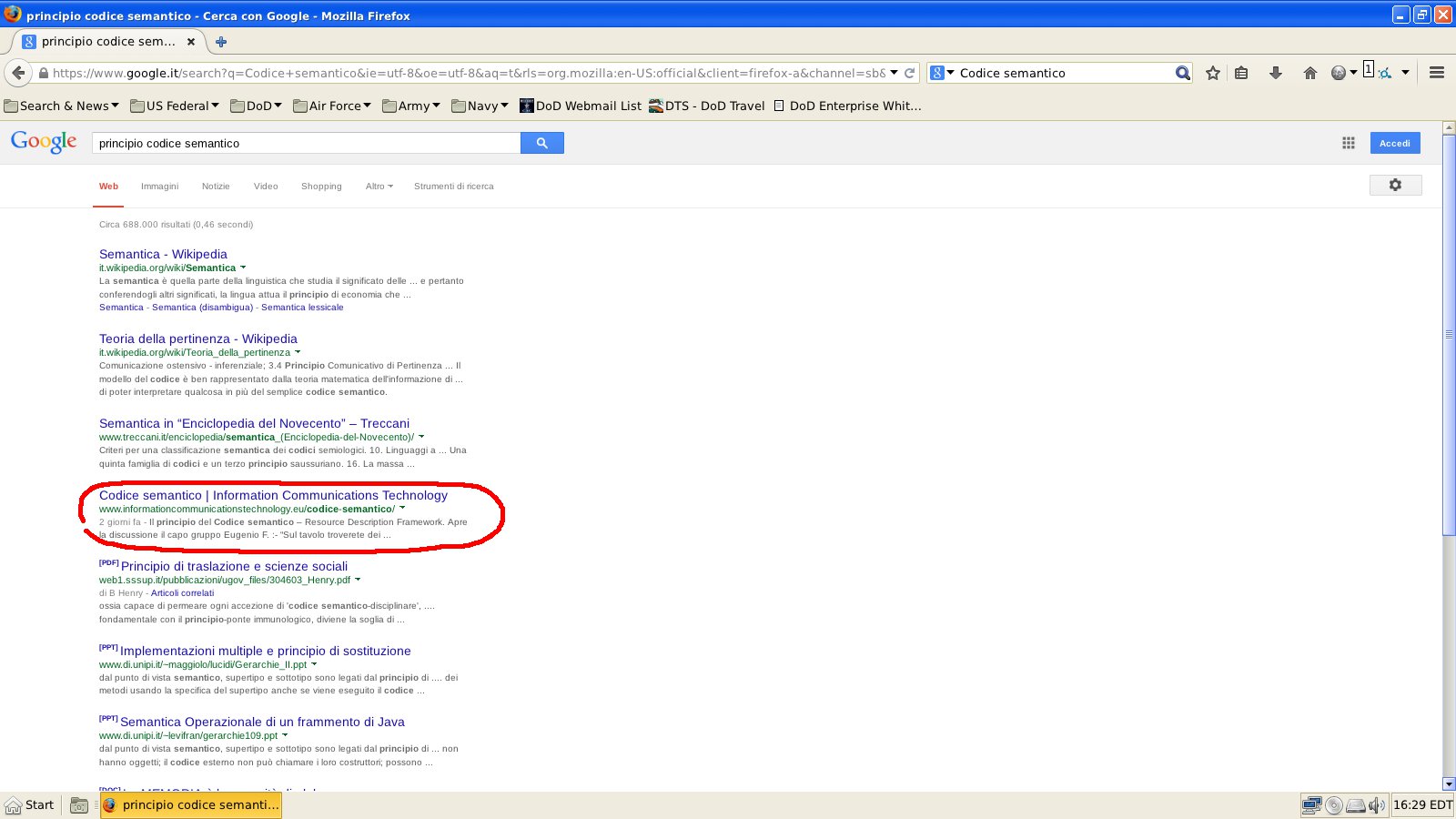1456x819 pixels.
Task: Click the disk drive tray icon
Action: point(1356,805)
